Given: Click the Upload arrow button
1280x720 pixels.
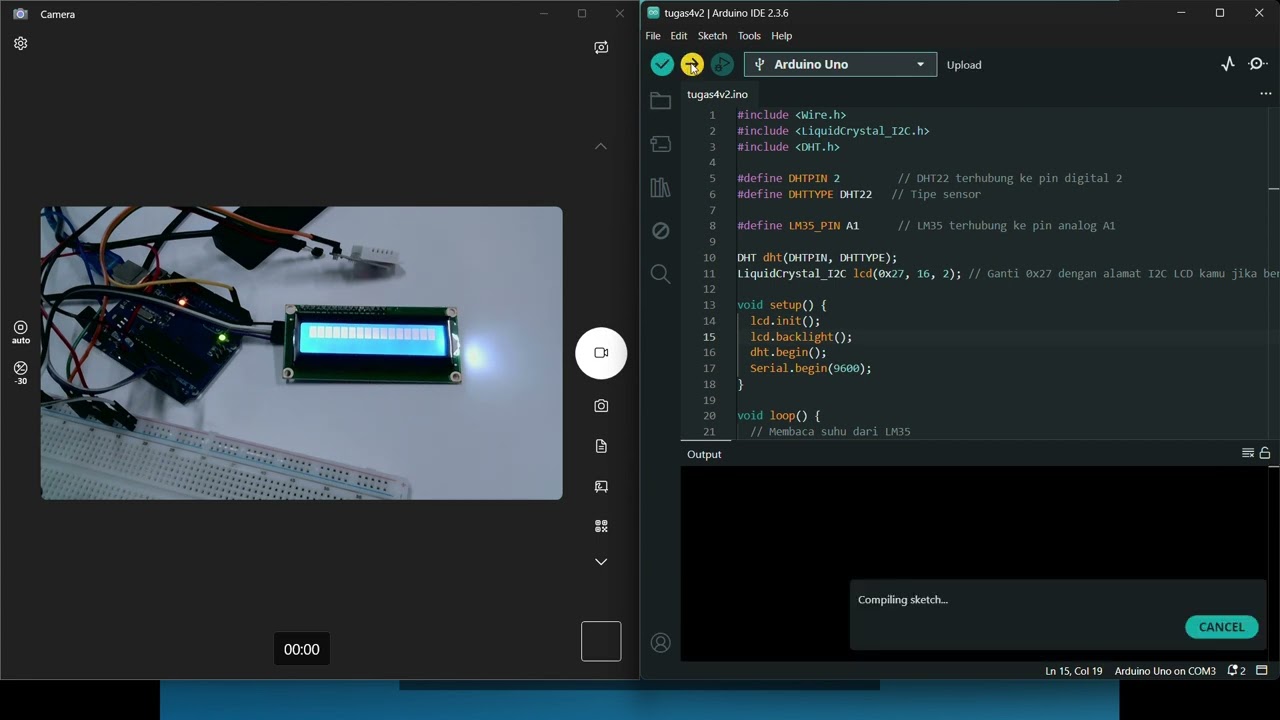Looking at the screenshot, I should point(692,64).
